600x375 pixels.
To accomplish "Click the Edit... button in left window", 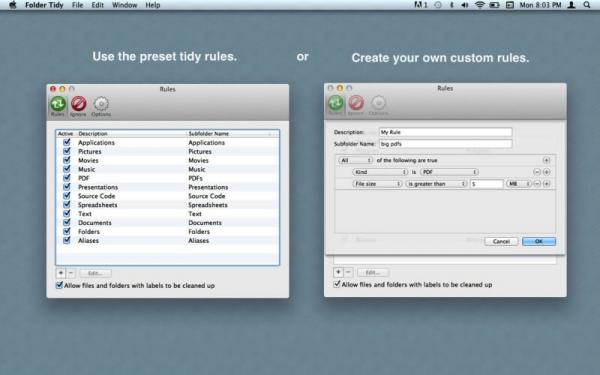I will [95, 273].
